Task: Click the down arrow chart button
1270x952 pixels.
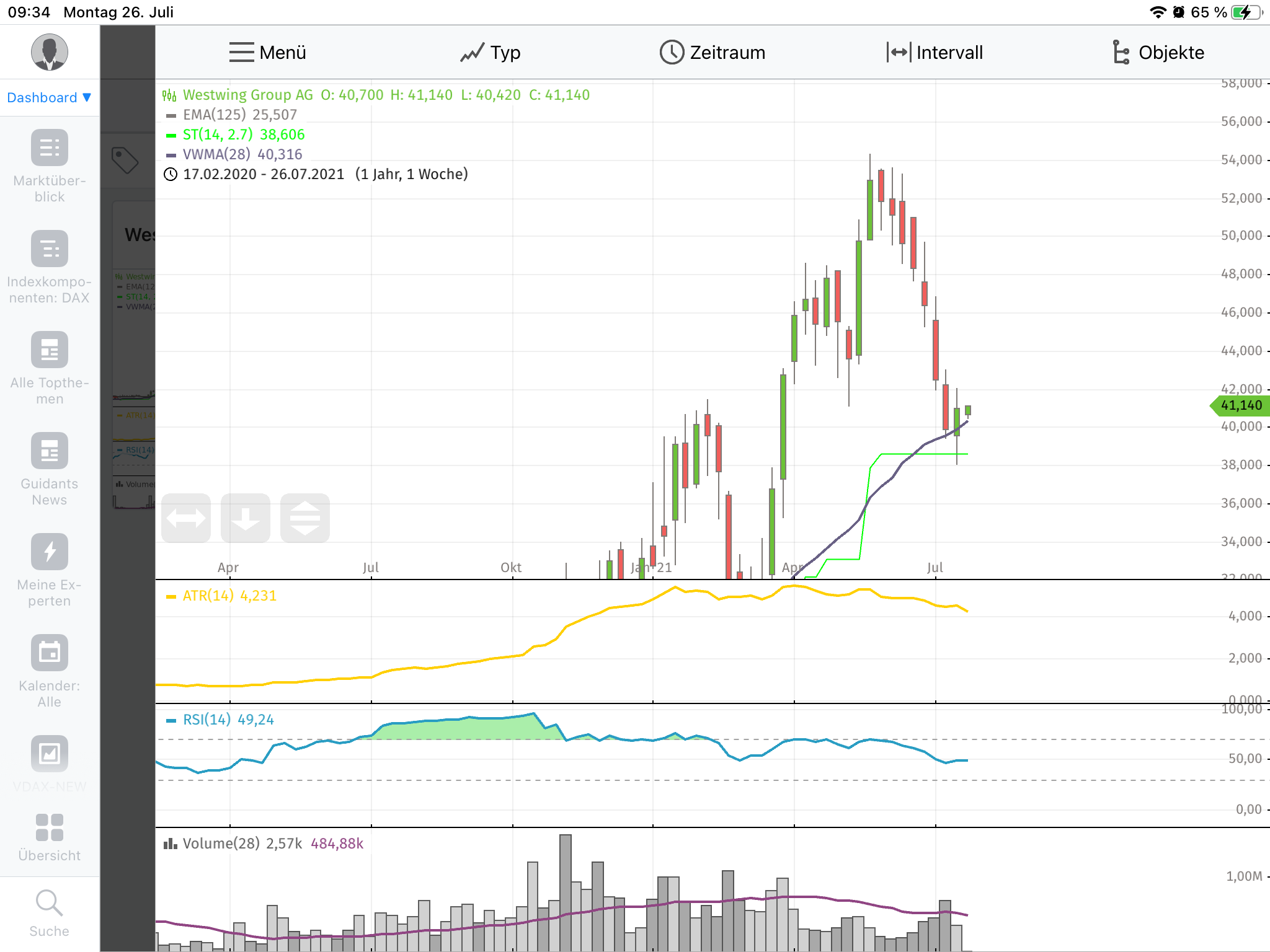Action: (x=246, y=518)
